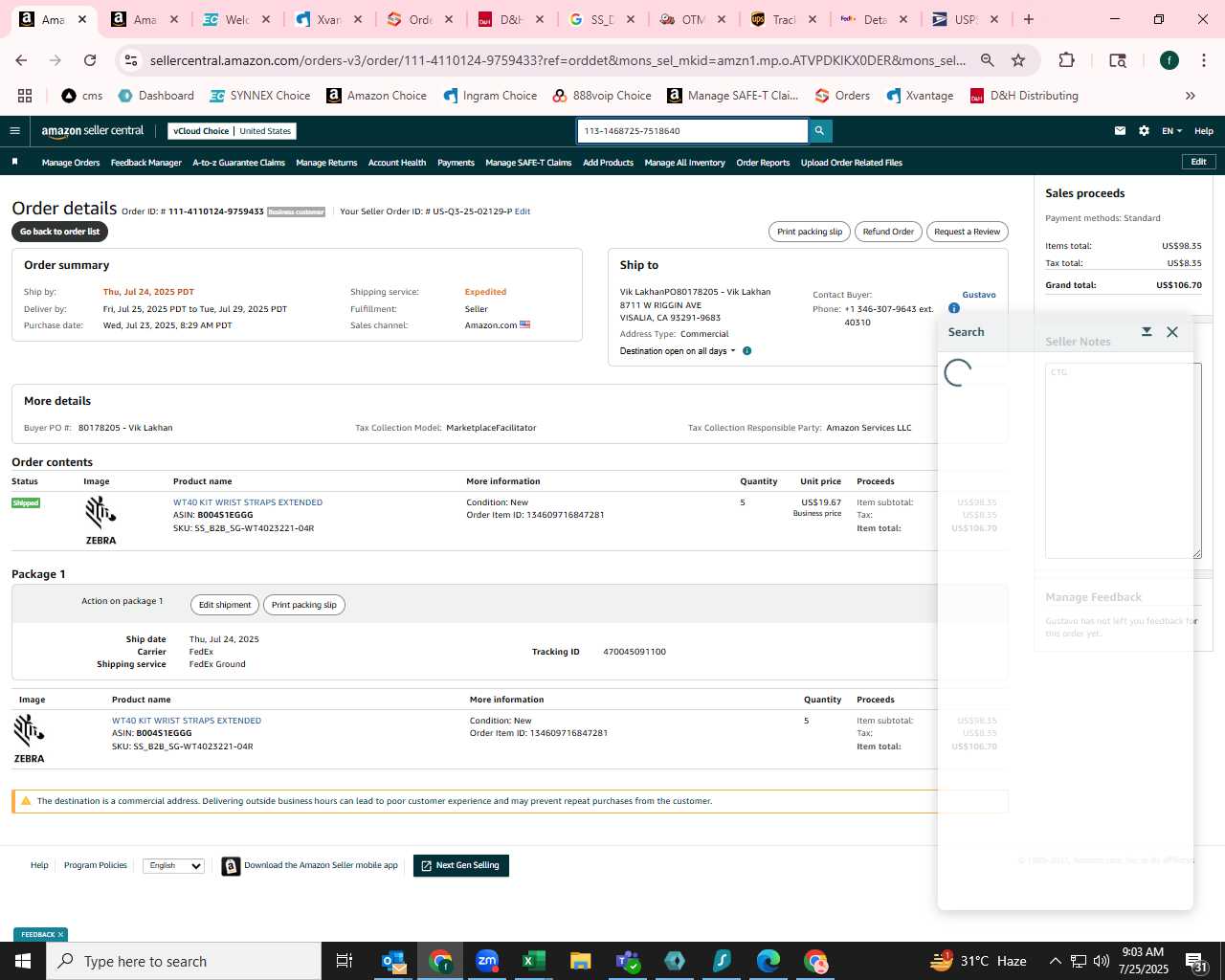
Task: Open Manage Returns menu item
Action: [x=326, y=163]
